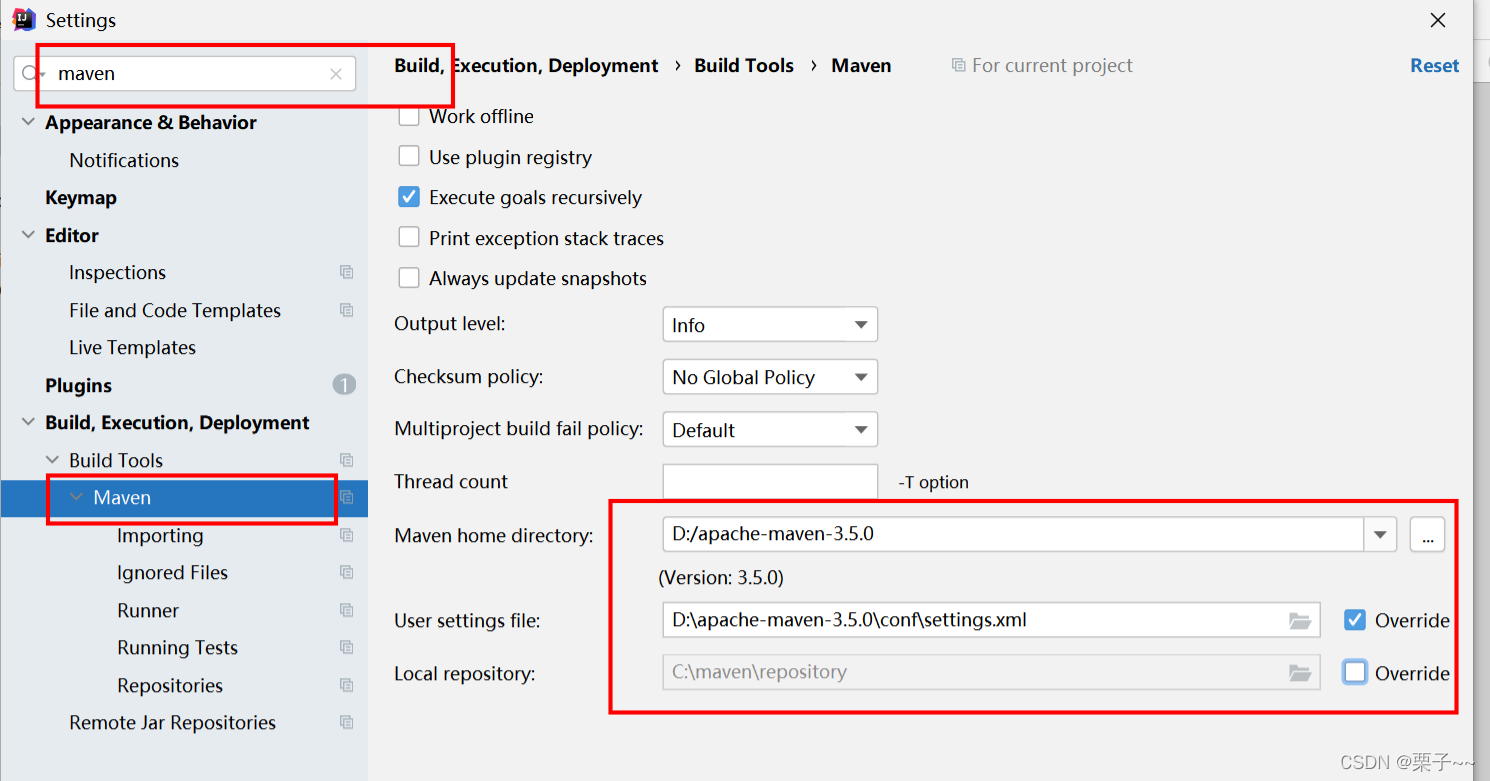
Task: Click project-level icon next to Running Tests
Action: tap(346, 647)
